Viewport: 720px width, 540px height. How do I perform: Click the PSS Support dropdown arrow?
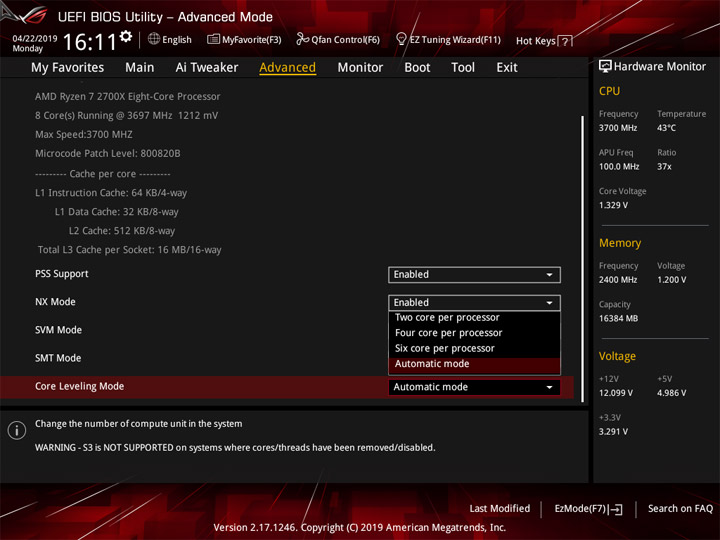[549, 275]
